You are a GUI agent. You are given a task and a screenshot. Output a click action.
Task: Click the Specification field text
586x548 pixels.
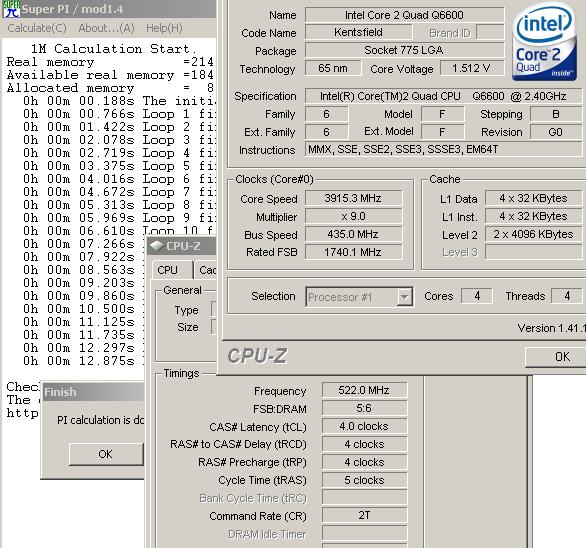point(443,96)
